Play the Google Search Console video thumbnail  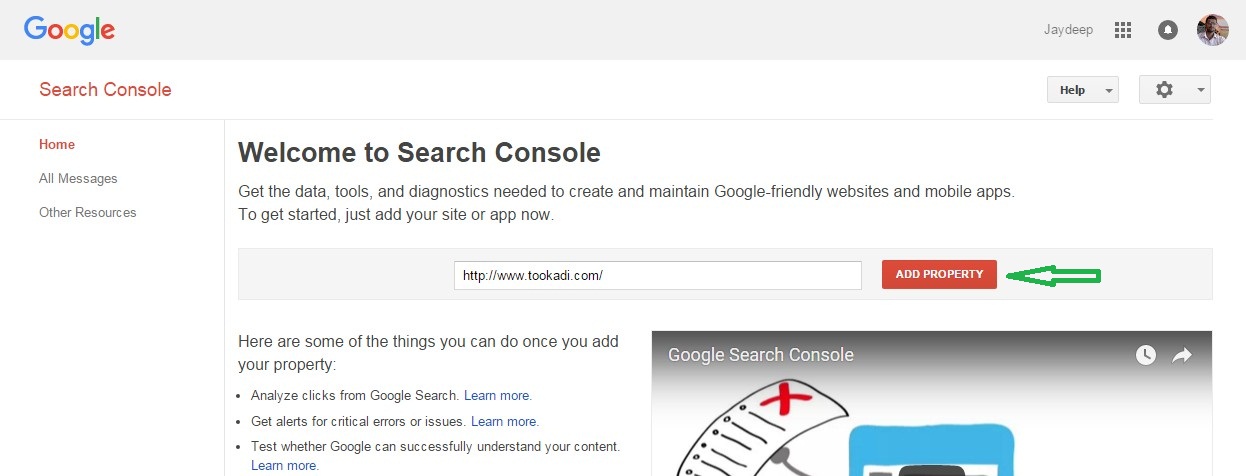pos(931,403)
